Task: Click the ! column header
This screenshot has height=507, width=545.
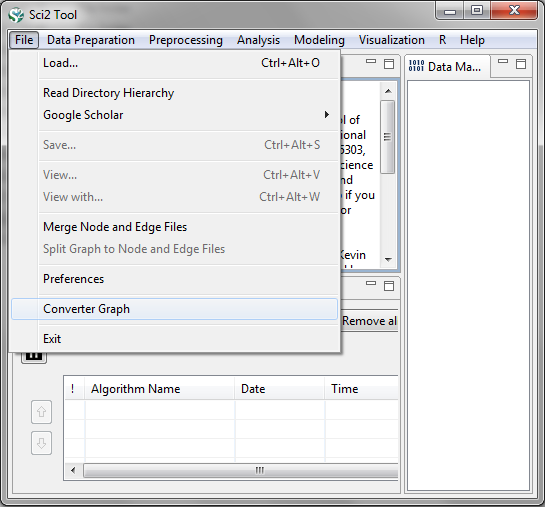Action: click(74, 389)
